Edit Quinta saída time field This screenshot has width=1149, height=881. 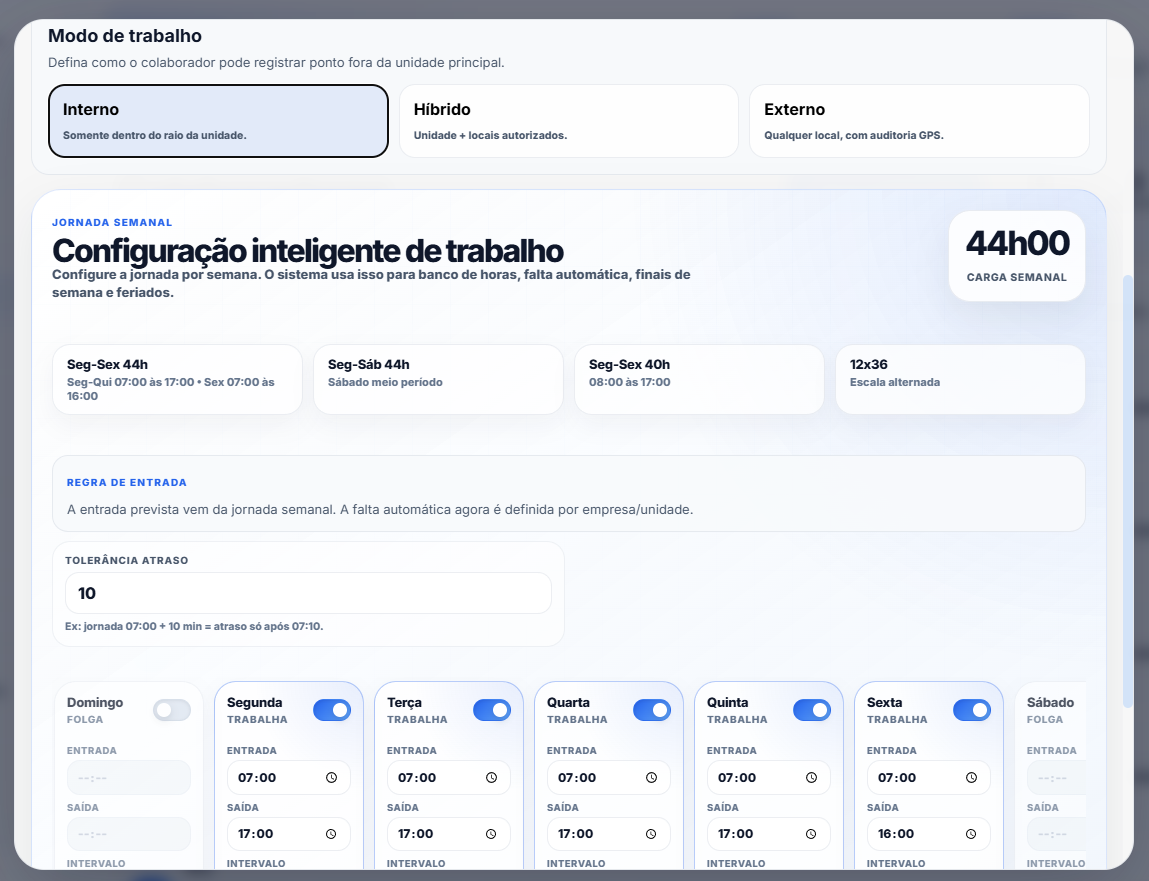click(x=769, y=834)
